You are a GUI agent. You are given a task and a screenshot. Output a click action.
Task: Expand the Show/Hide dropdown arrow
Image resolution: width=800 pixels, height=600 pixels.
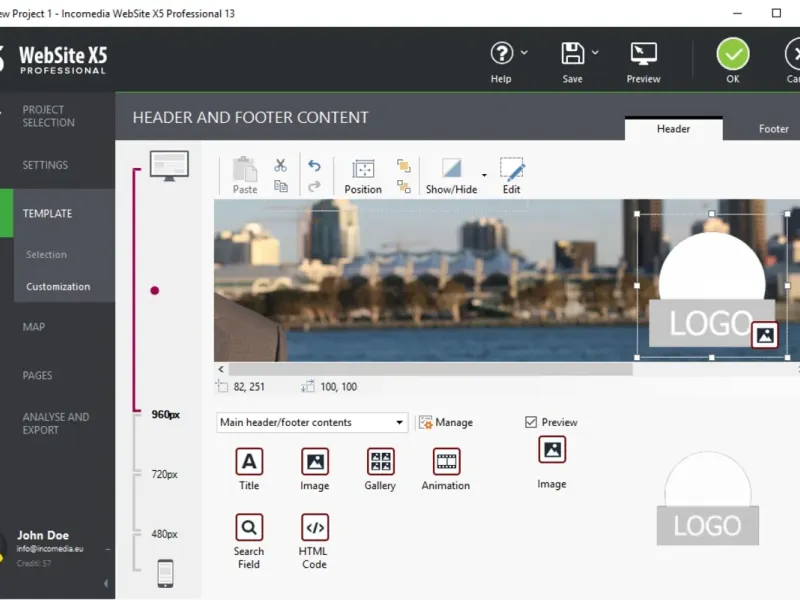pos(484,175)
